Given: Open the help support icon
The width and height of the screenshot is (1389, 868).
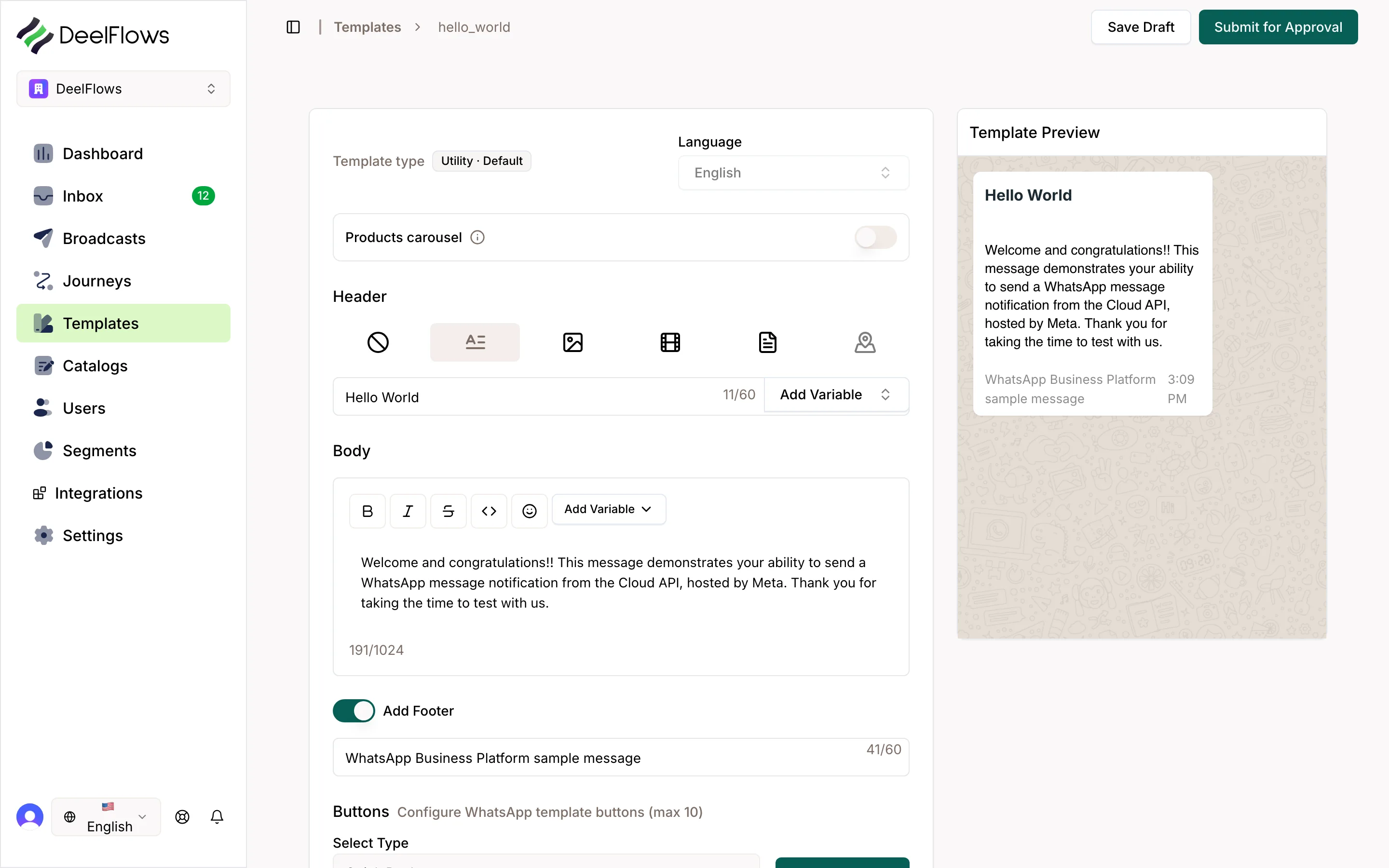Looking at the screenshot, I should pos(182,816).
